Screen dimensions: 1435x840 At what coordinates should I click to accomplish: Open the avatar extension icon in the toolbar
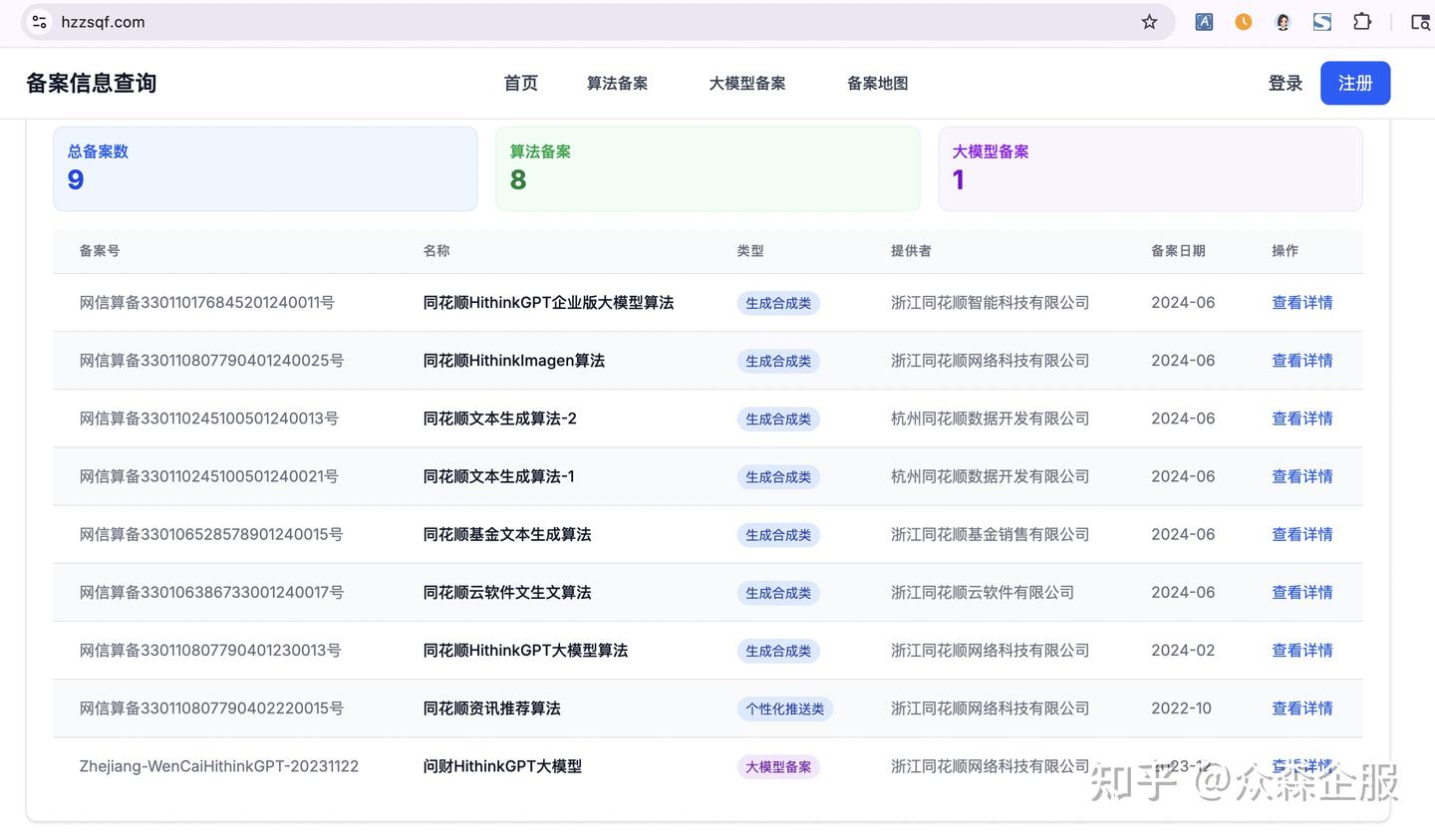(x=1283, y=22)
